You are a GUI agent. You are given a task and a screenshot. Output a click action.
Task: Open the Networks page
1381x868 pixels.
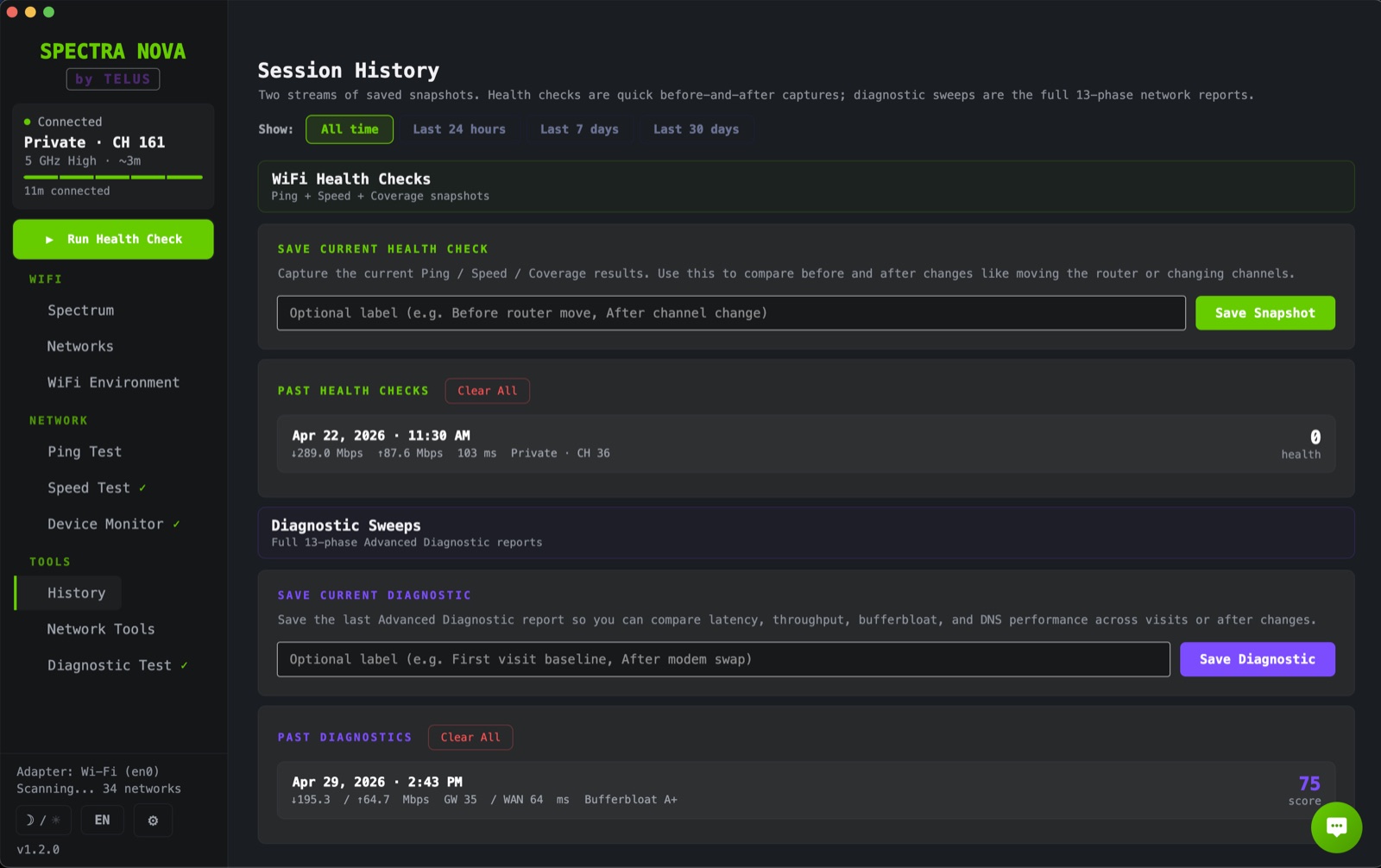pos(80,347)
